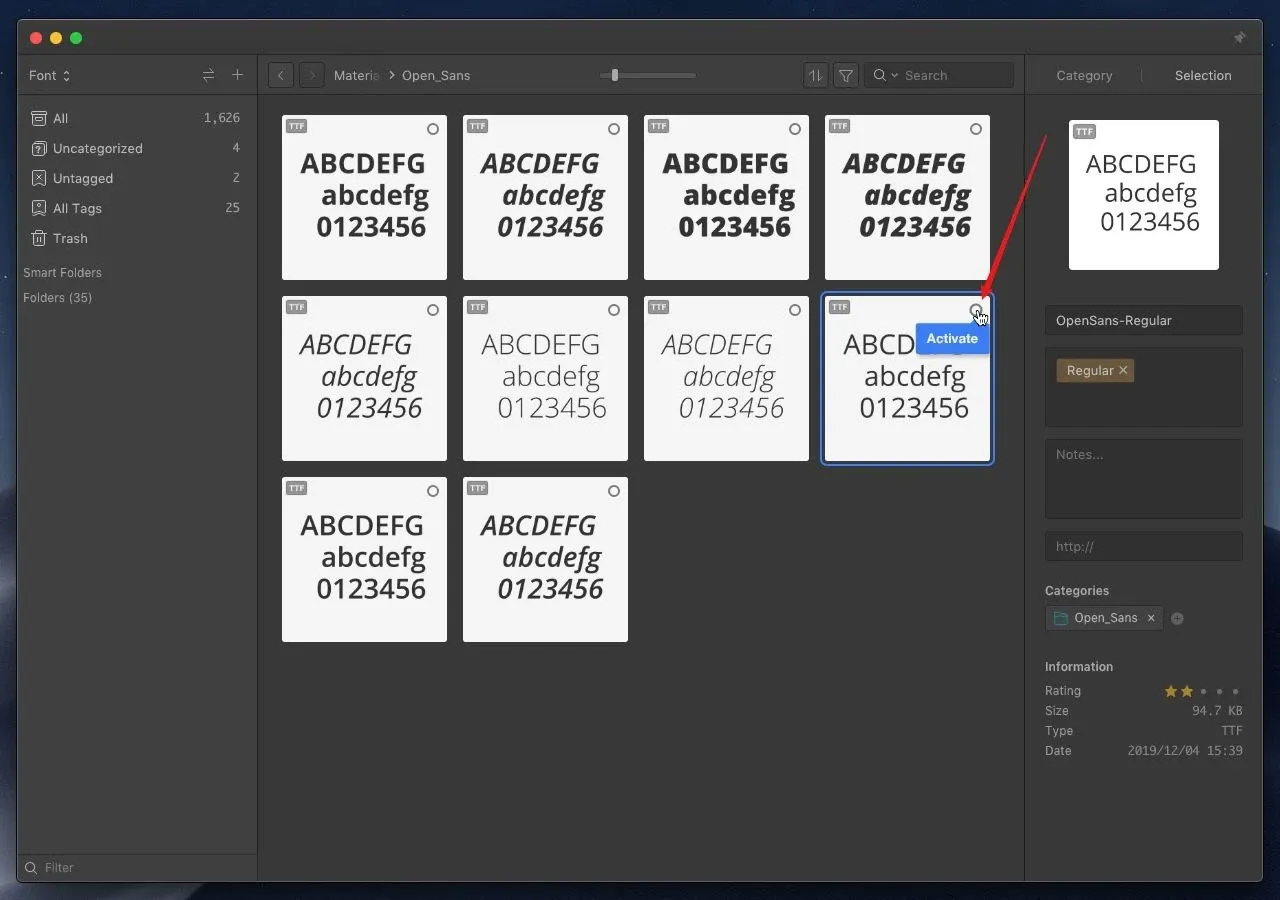The height and width of the screenshot is (900, 1280).
Task: Open the Trash in the sidebar
Action: pos(70,238)
